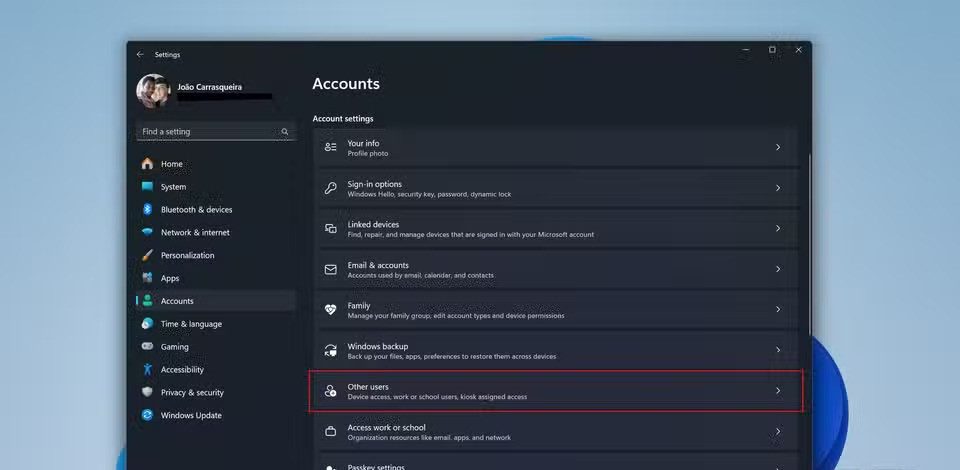Minimize the Settings window

(x=746, y=50)
